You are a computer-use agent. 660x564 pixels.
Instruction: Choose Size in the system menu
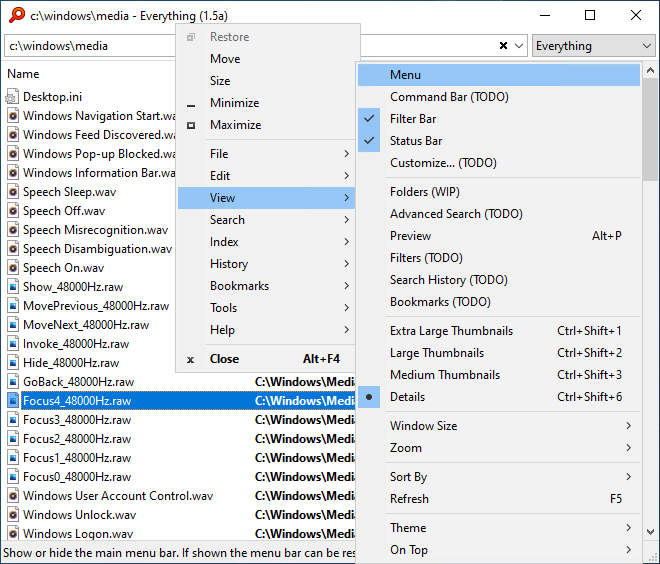pos(266,81)
